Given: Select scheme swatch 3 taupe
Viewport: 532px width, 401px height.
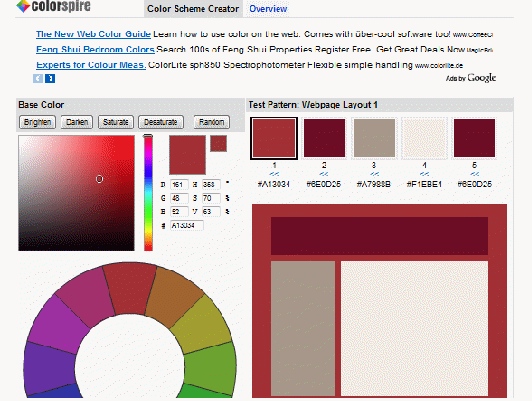Looking at the screenshot, I should click(x=374, y=138).
